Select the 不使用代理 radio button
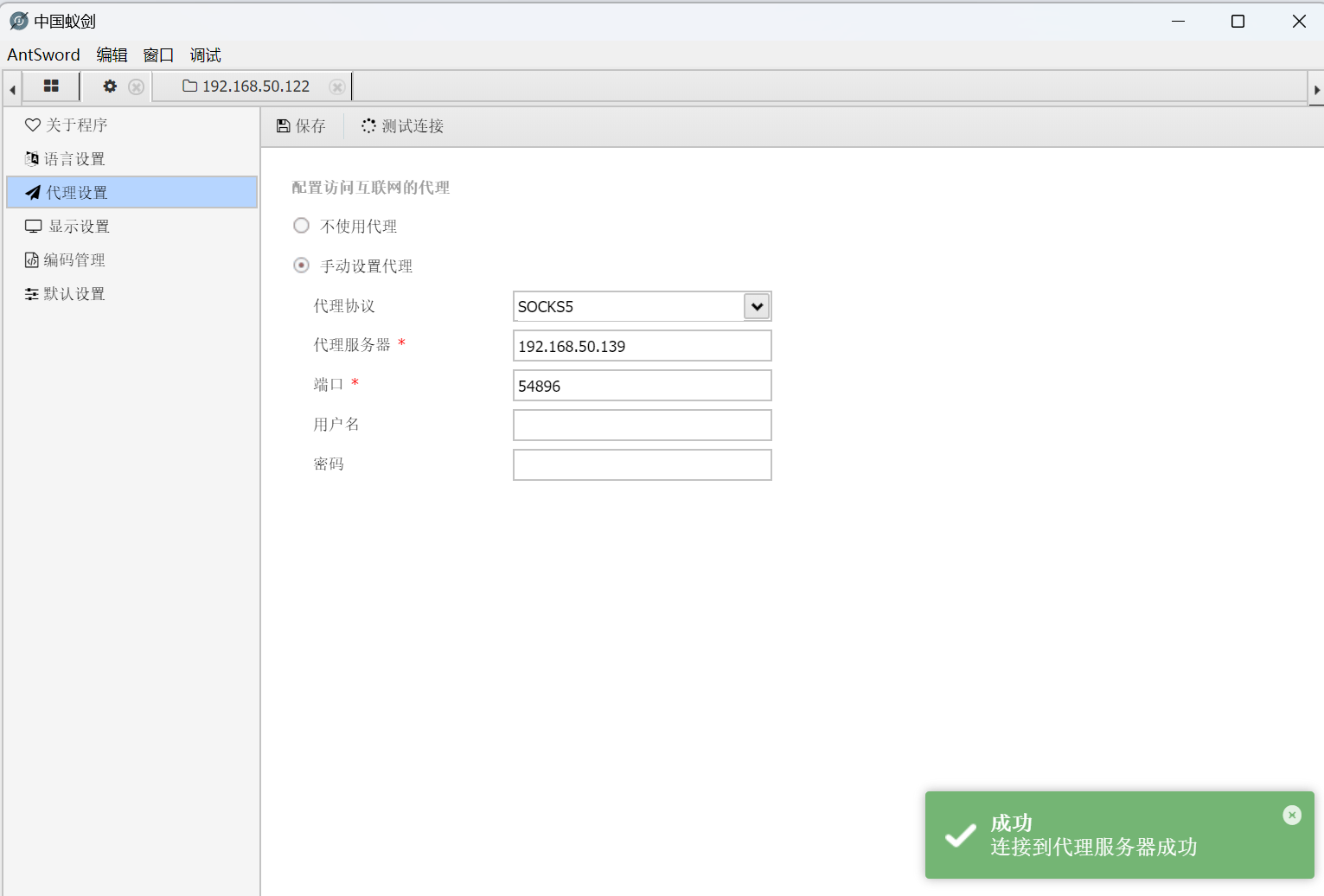This screenshot has width=1324, height=896. coord(301,226)
